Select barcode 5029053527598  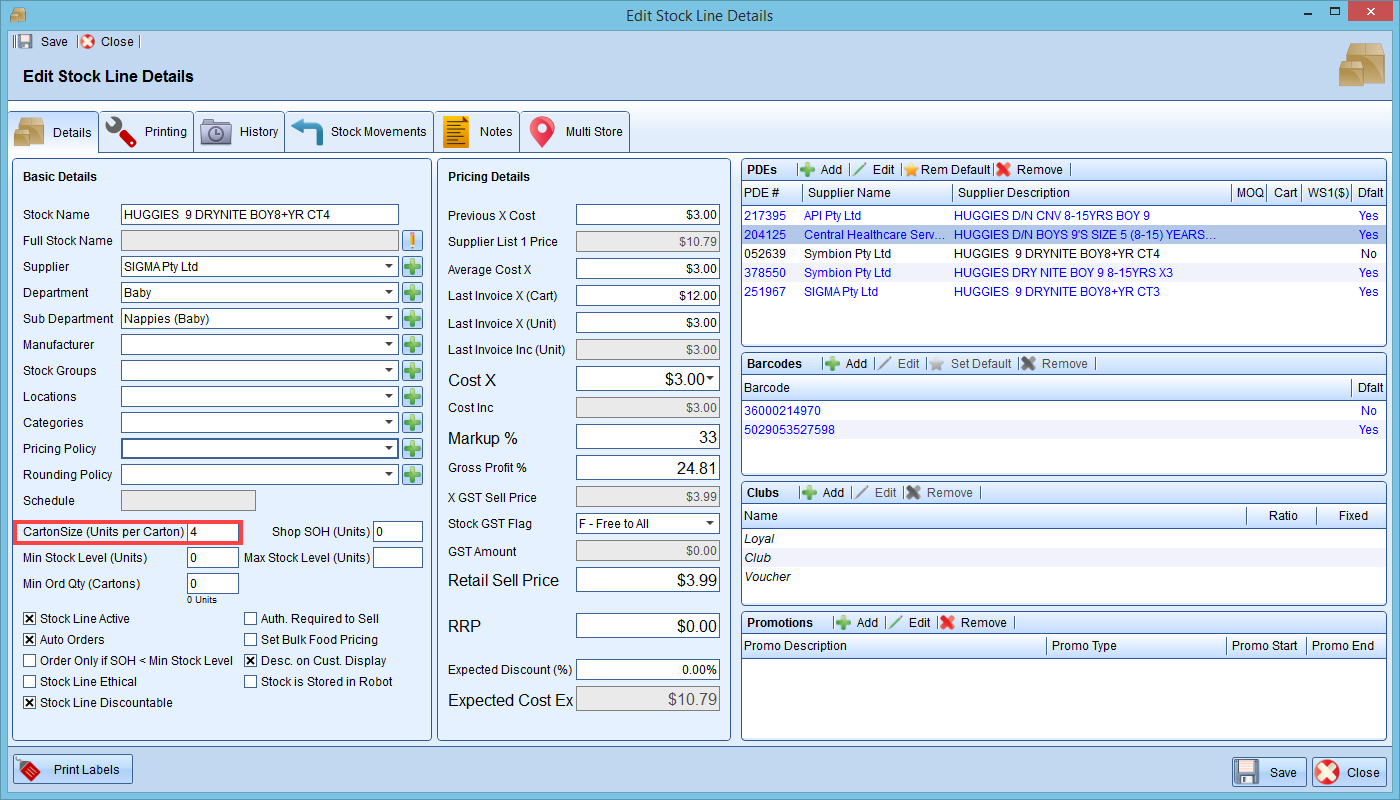point(1063,430)
